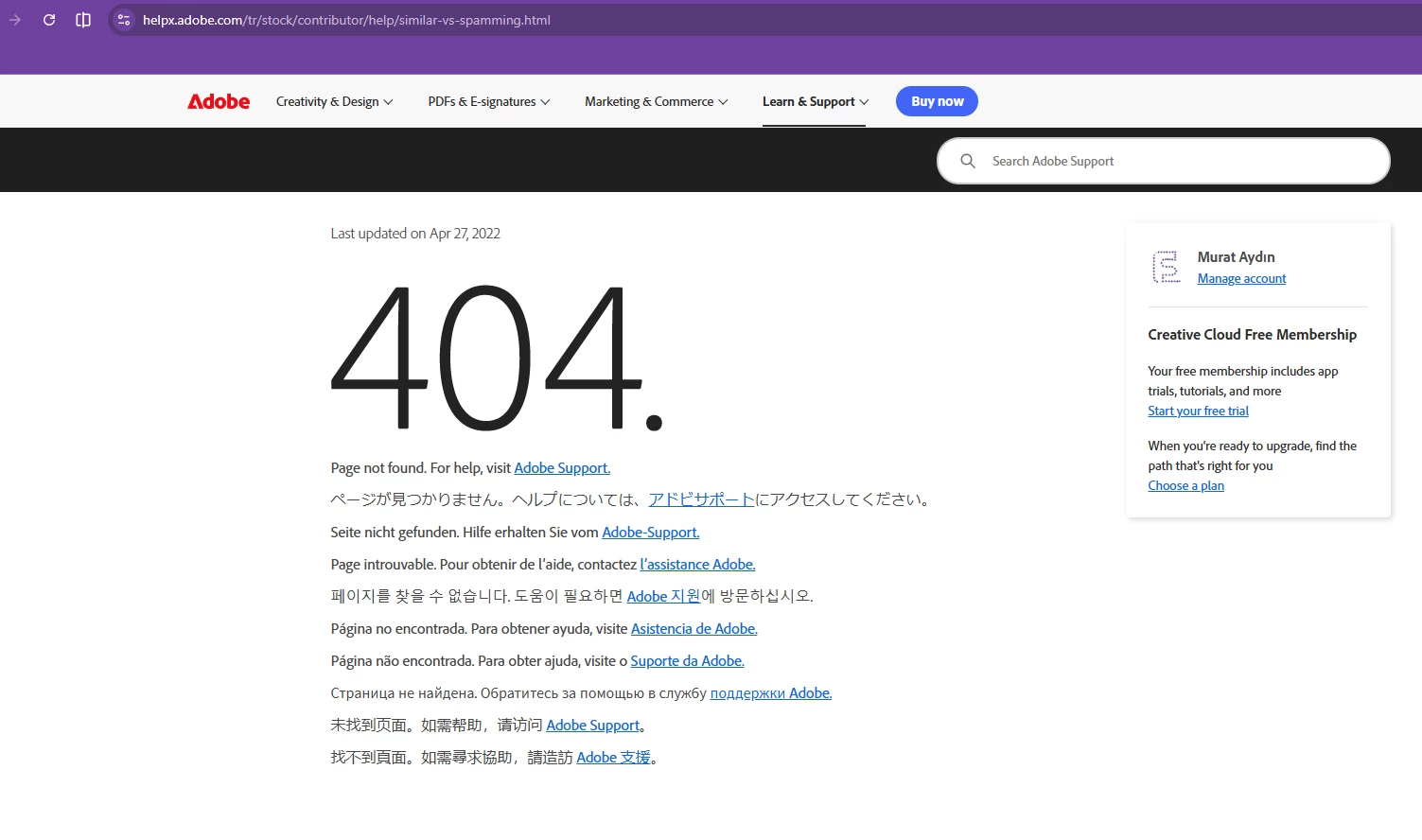Open the Russian поддержки Adobe. link
This screenshot has height=840, width=1422.
click(771, 693)
